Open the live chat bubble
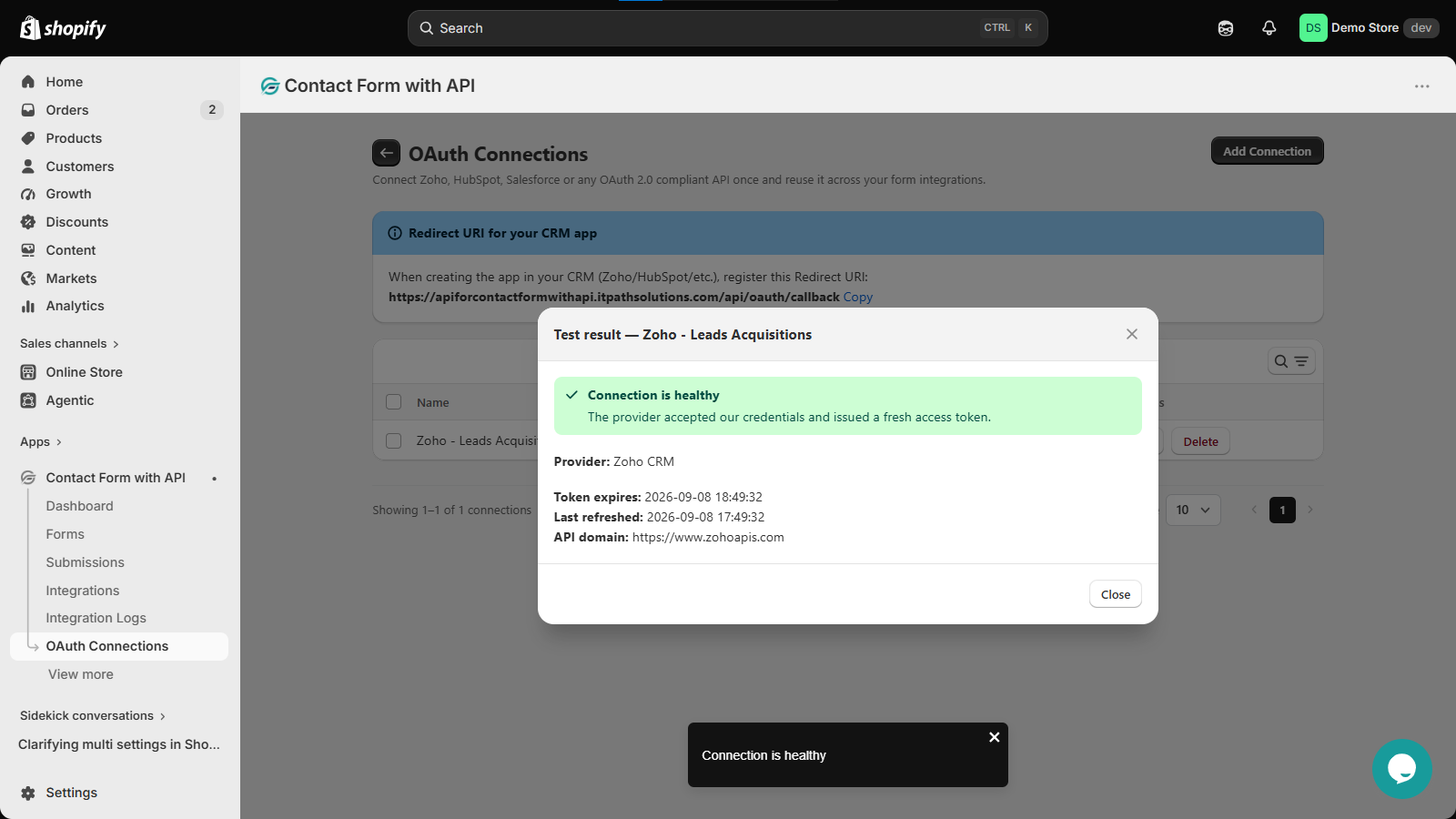1456x819 pixels. click(x=1401, y=769)
